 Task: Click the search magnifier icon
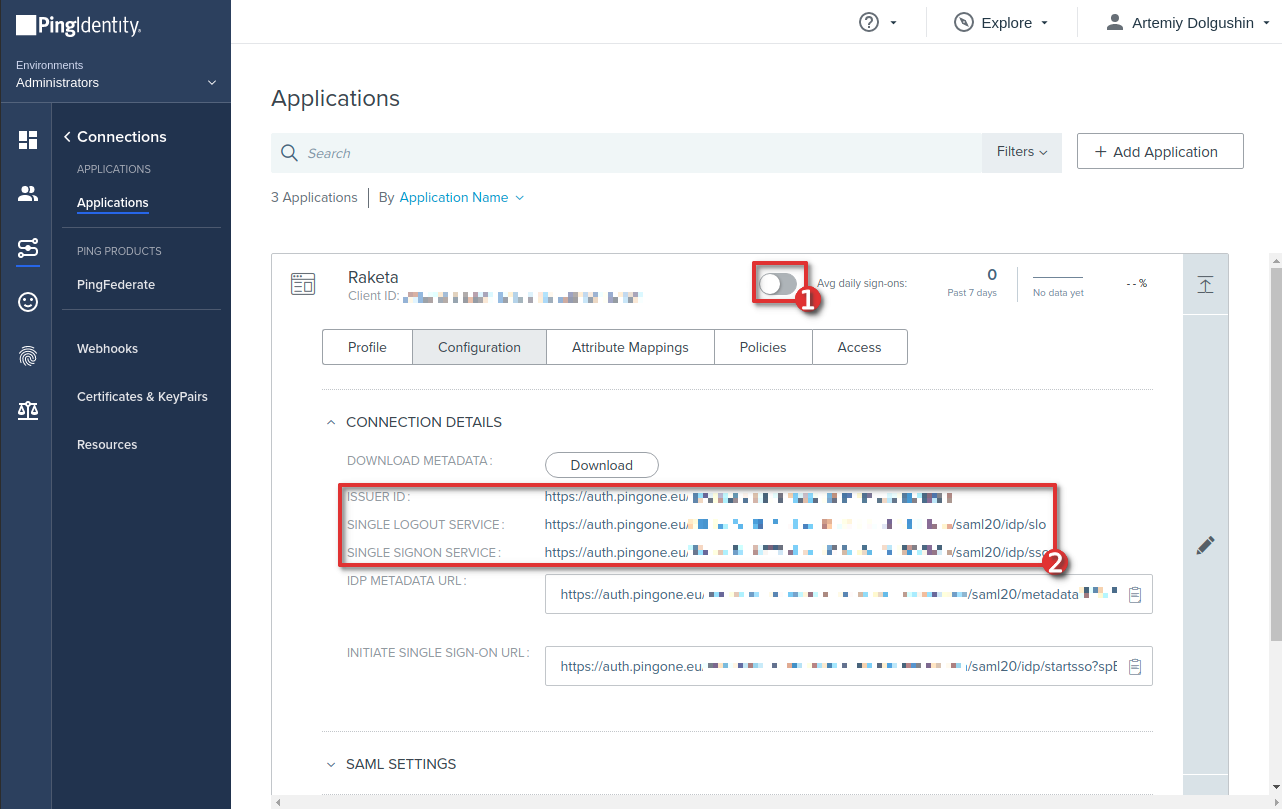tap(290, 153)
